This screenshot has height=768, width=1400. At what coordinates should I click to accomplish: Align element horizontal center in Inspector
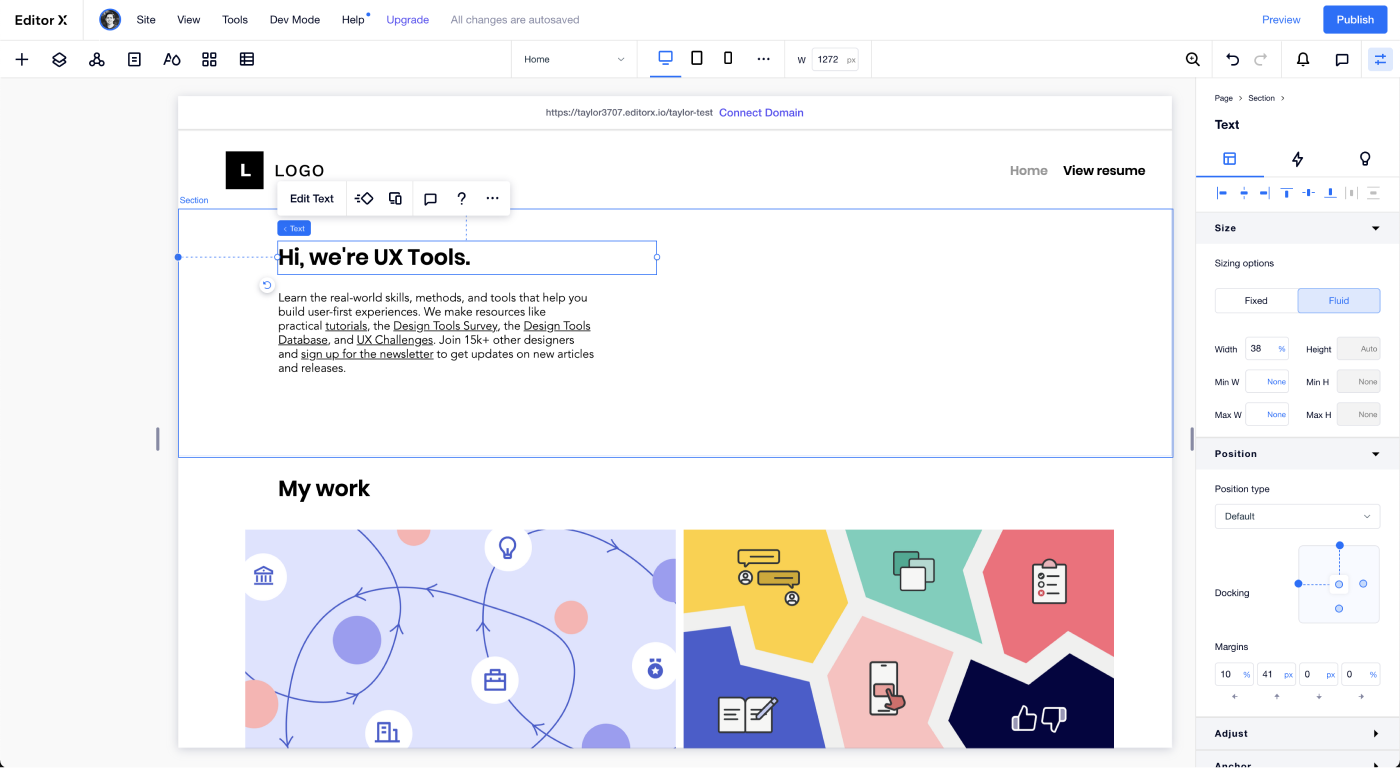tap(1244, 192)
